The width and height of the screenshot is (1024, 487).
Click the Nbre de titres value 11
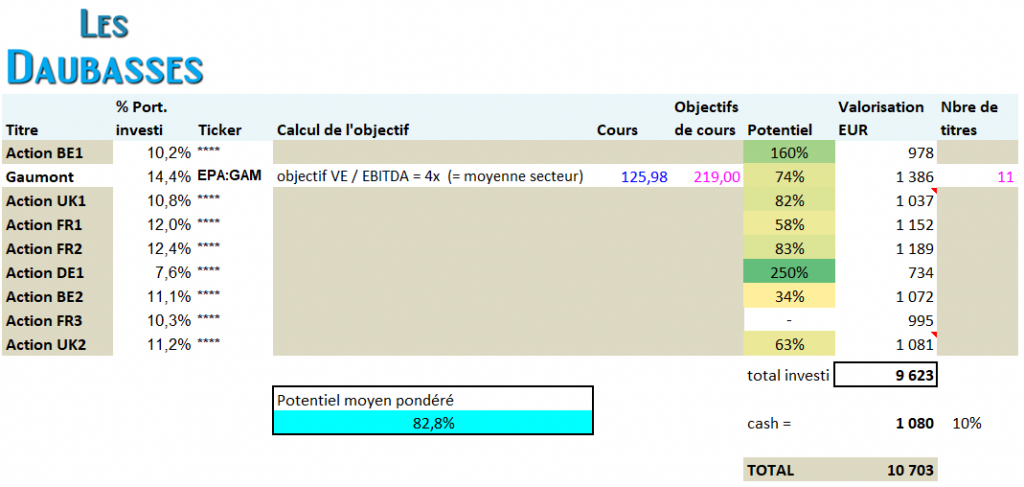point(1005,177)
